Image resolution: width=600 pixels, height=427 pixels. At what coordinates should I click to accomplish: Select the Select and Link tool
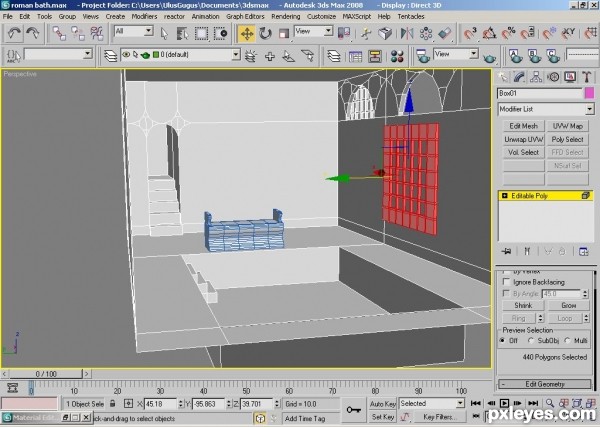pos(59,33)
